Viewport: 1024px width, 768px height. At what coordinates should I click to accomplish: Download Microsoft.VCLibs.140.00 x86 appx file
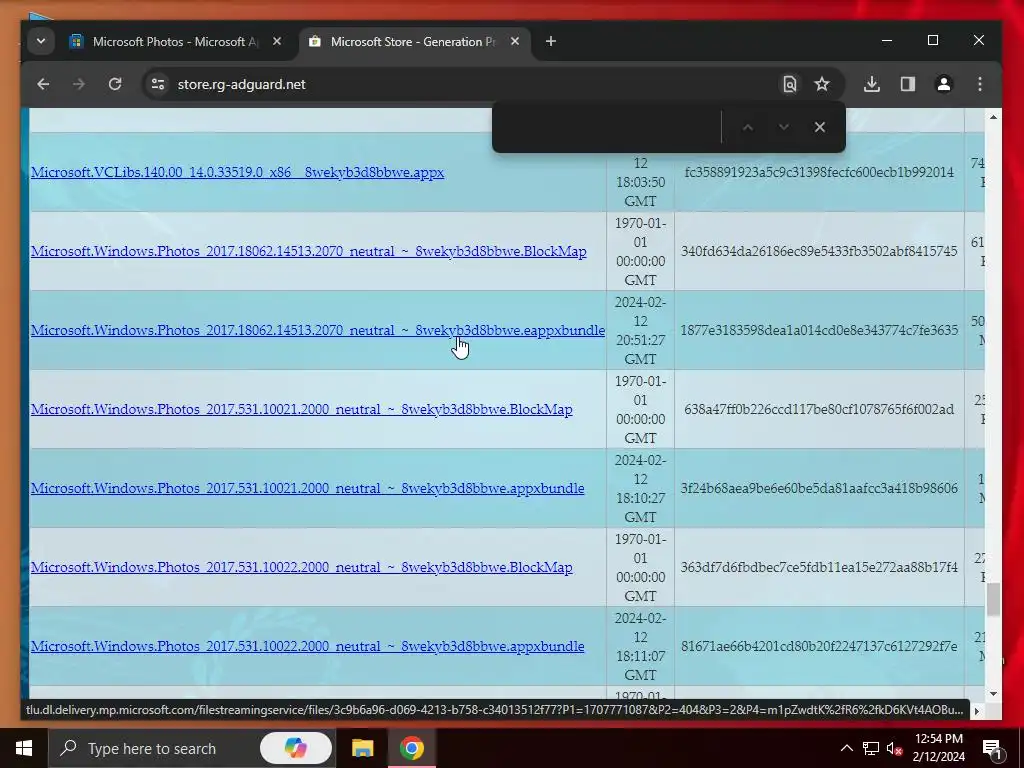pyautogui.click(x=237, y=172)
